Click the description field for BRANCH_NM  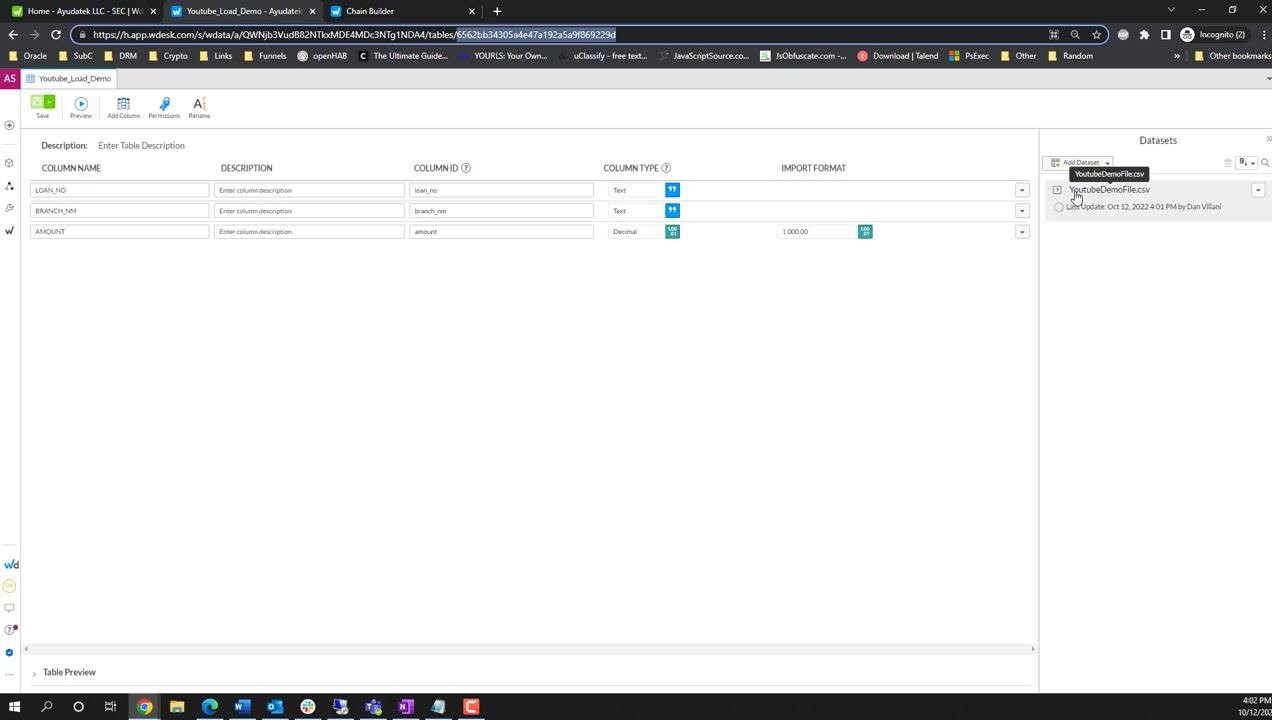tap(309, 211)
